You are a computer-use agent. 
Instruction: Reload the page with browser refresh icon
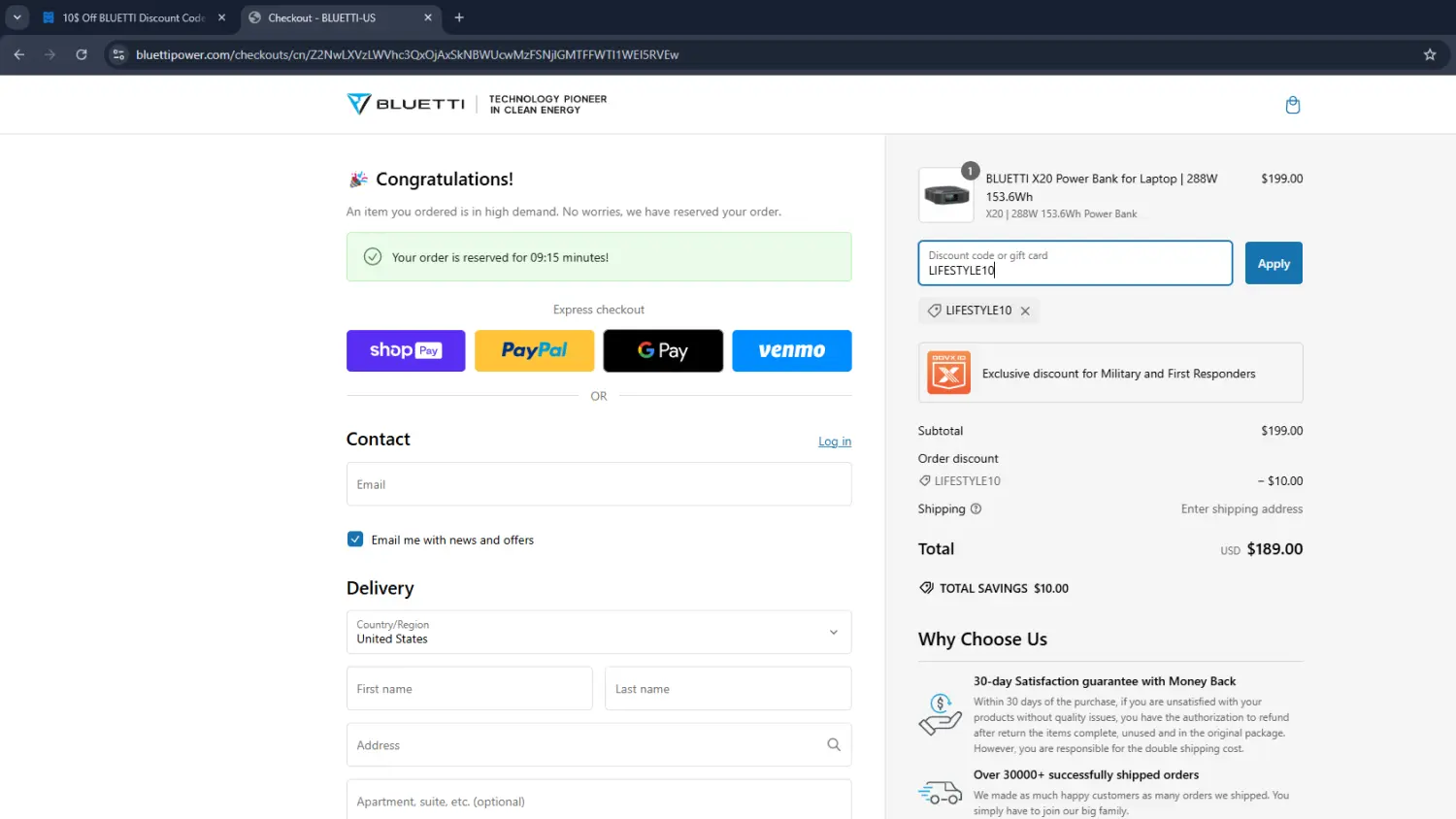pyautogui.click(x=82, y=54)
